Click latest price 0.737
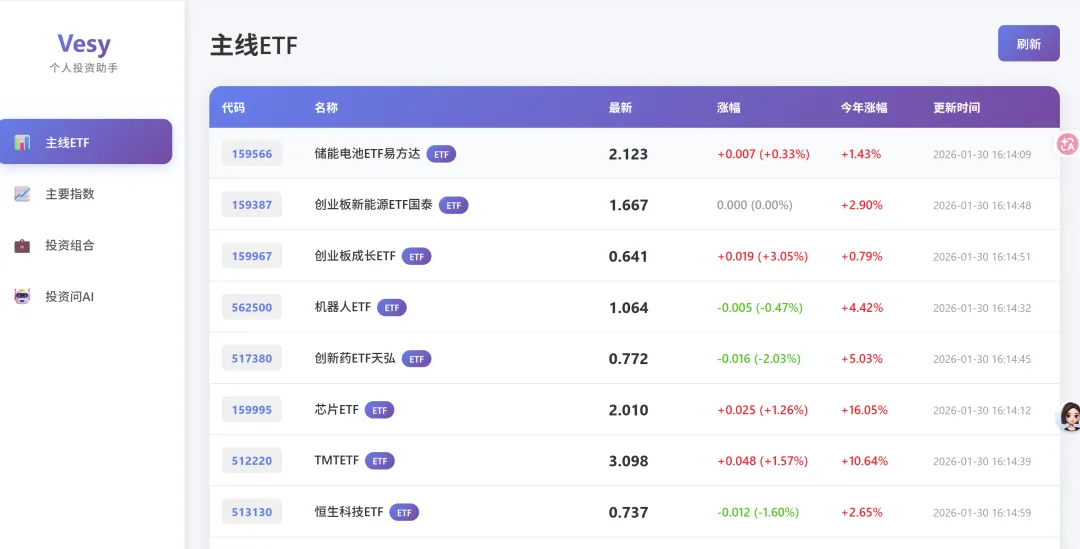Screen dimensions: 1080x549 tap(628, 512)
